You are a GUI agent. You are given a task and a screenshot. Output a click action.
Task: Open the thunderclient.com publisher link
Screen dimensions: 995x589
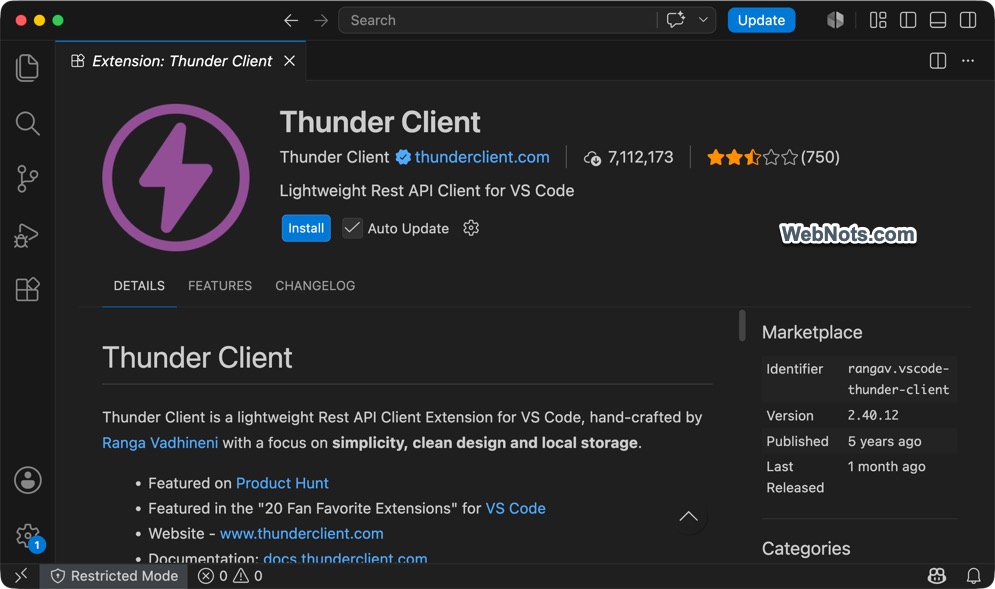click(x=482, y=157)
